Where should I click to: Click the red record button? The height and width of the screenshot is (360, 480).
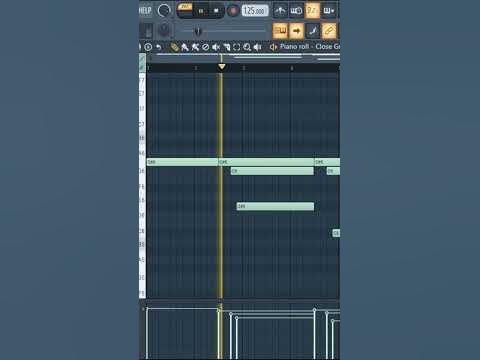pyautogui.click(x=233, y=11)
